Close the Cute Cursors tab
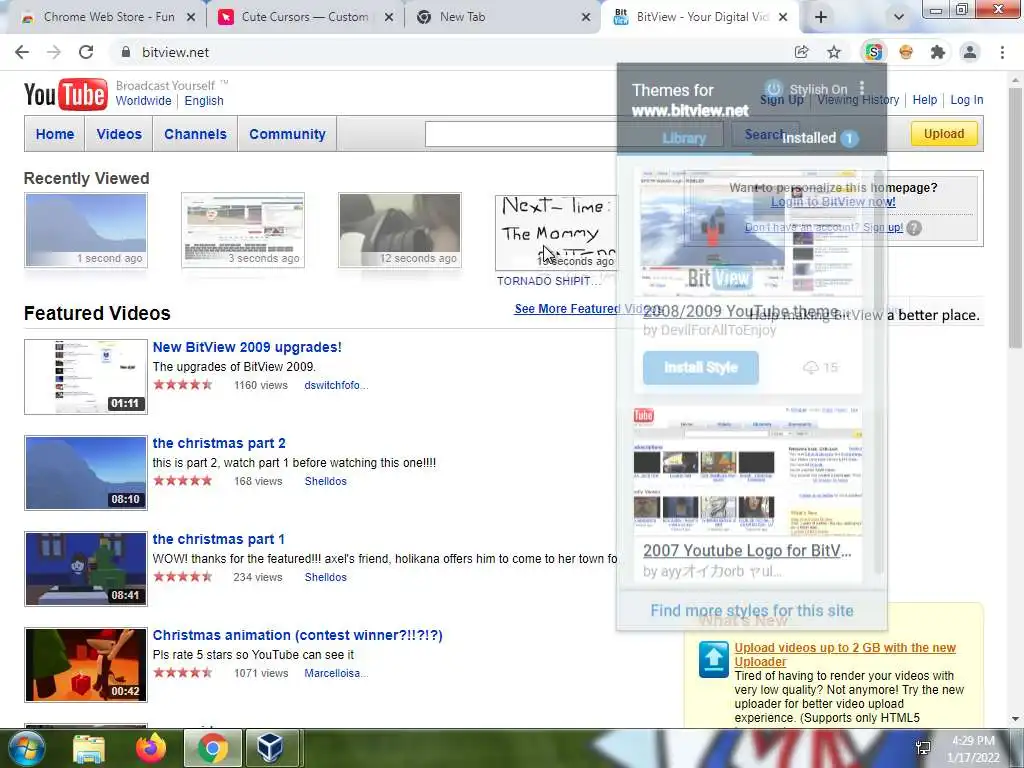1024x768 pixels. pos(389,17)
